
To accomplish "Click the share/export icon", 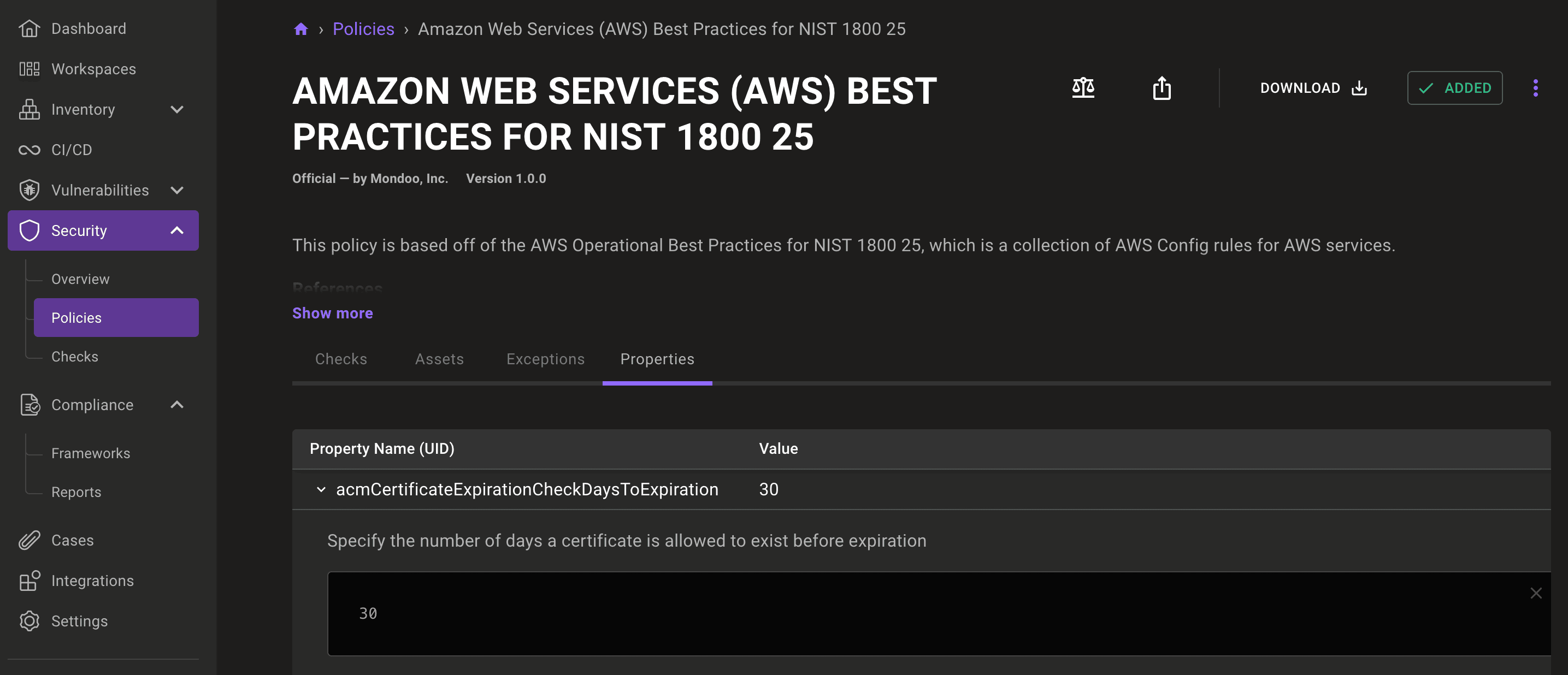I will click(x=1162, y=87).
